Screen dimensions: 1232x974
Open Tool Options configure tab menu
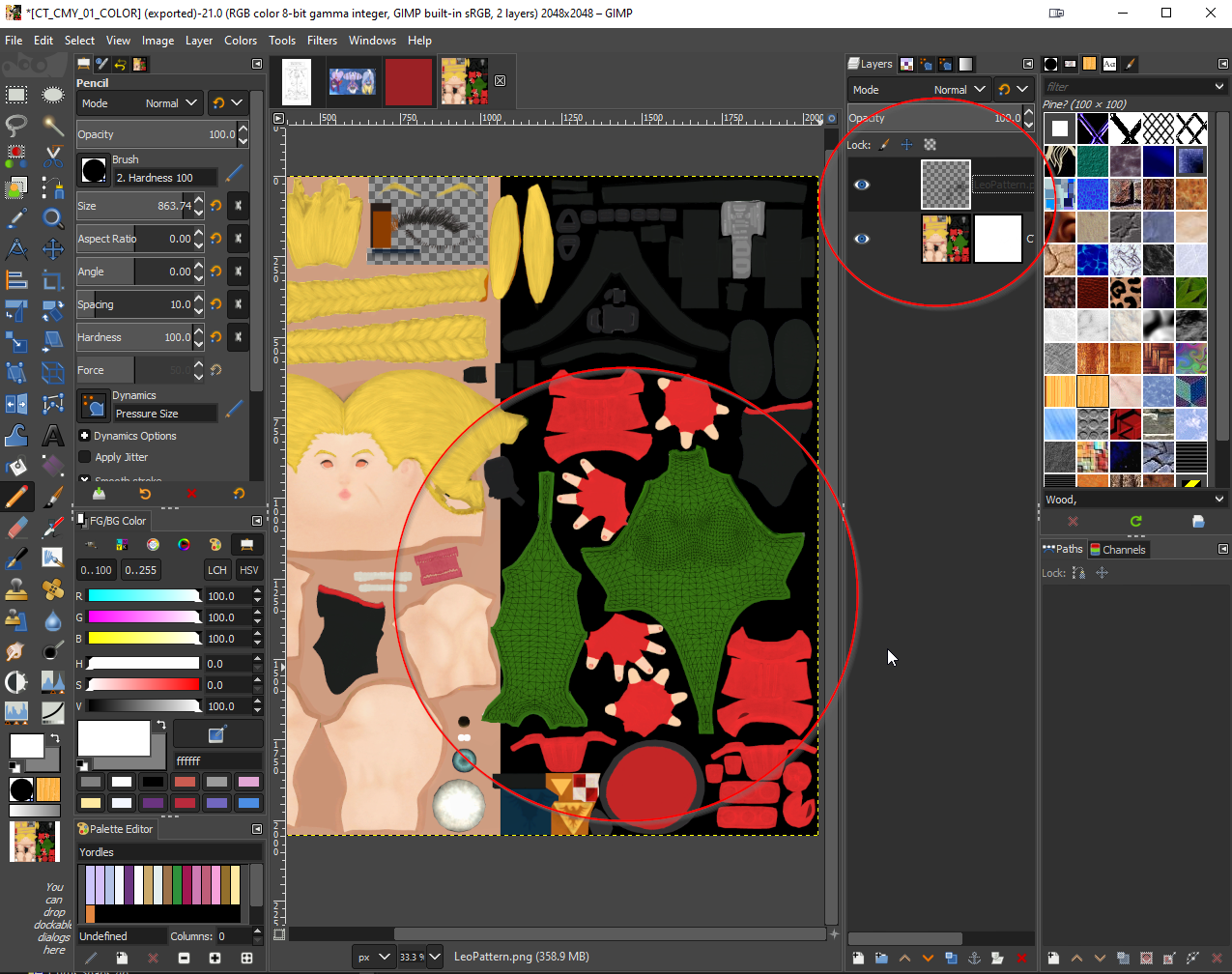tap(257, 64)
